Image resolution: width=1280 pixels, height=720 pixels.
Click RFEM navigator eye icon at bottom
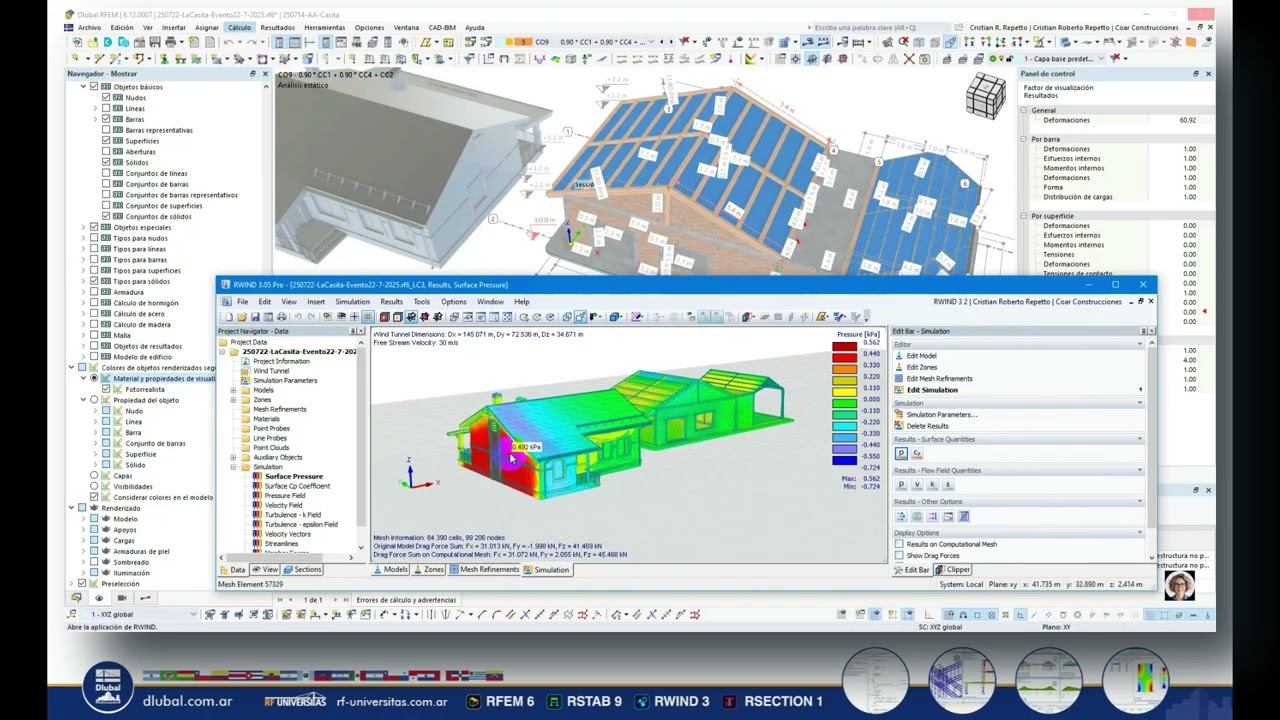pos(98,598)
